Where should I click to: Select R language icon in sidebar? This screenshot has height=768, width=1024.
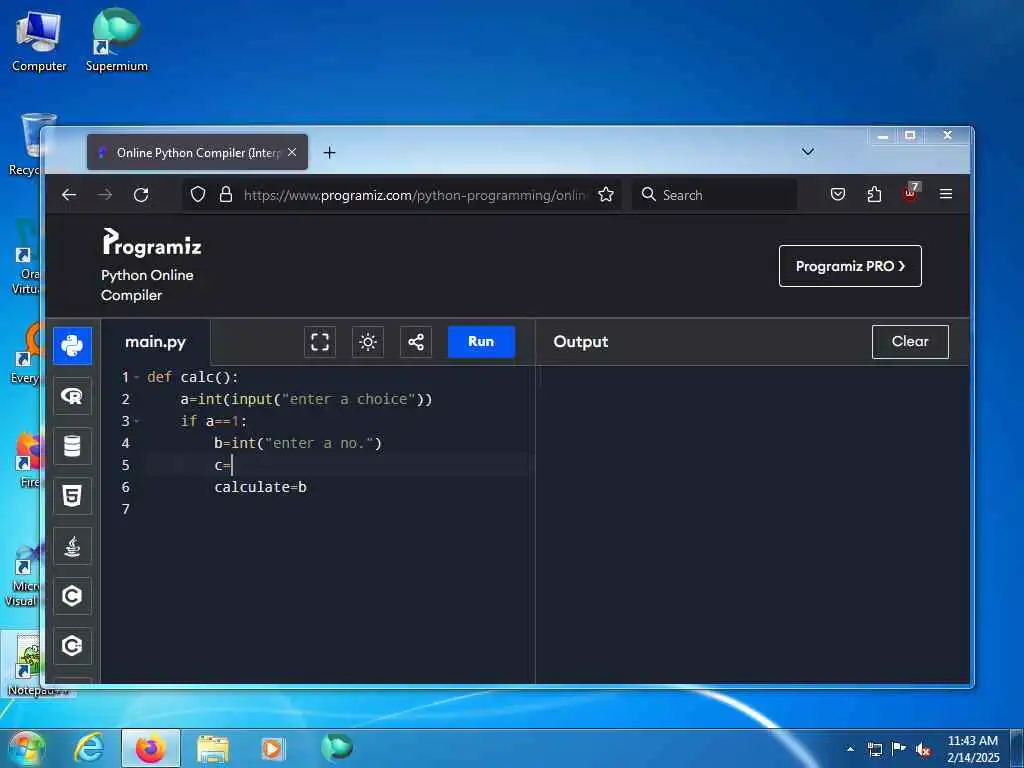72,396
